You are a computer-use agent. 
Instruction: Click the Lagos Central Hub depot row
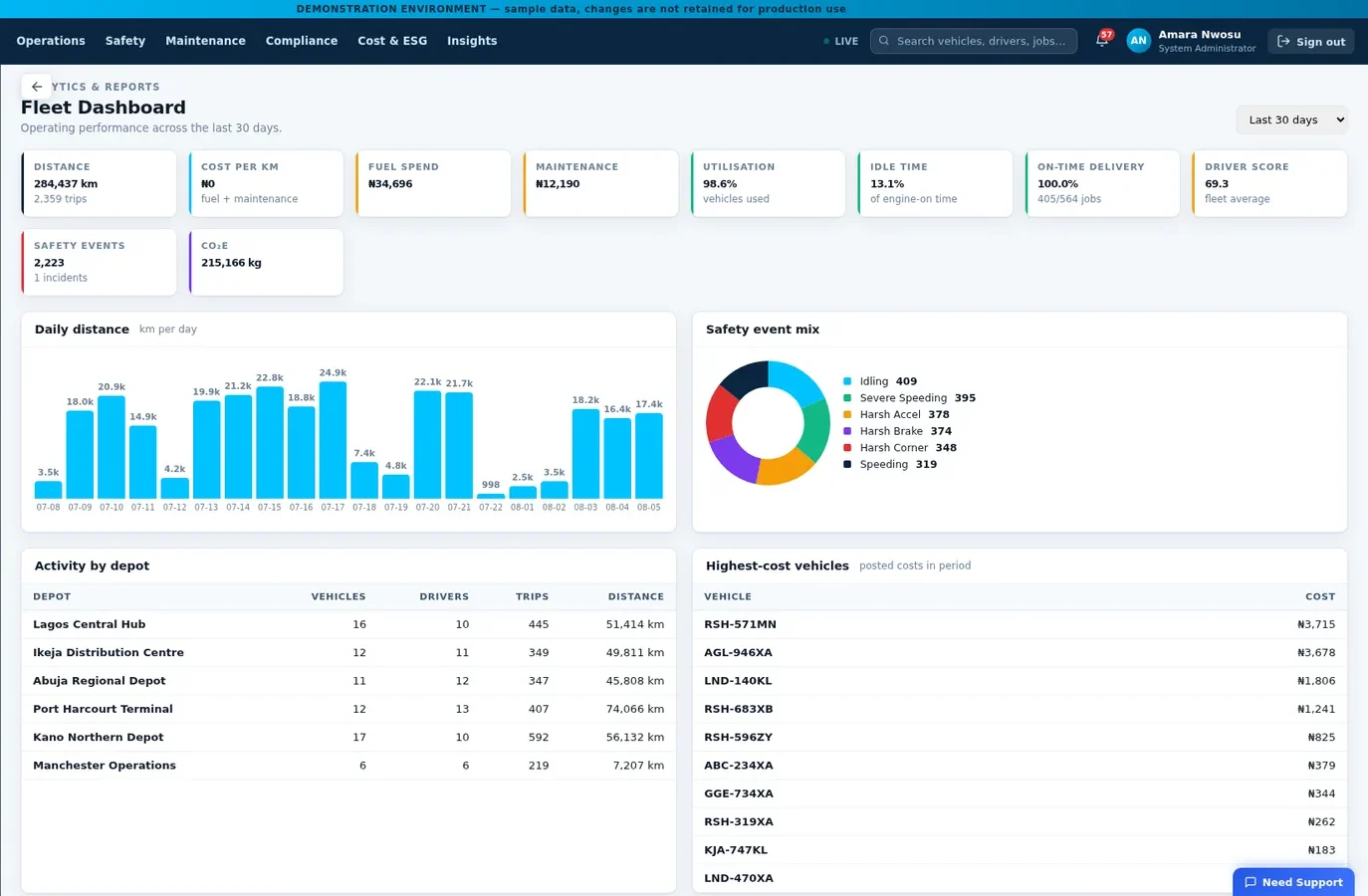348,624
